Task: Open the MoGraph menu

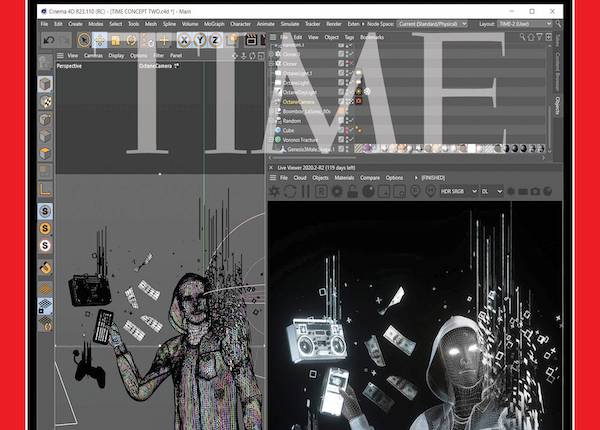Action: click(x=216, y=23)
